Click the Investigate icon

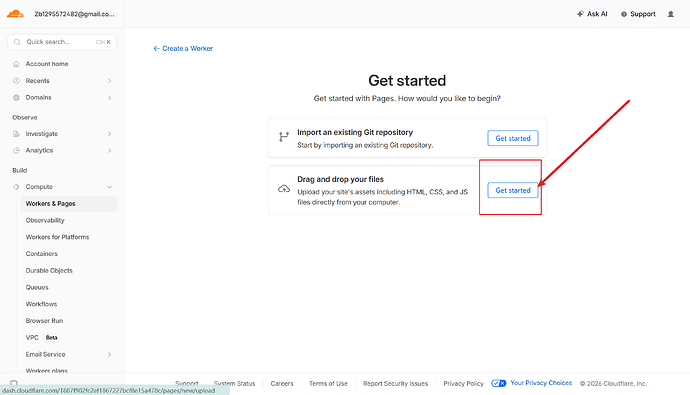16,133
